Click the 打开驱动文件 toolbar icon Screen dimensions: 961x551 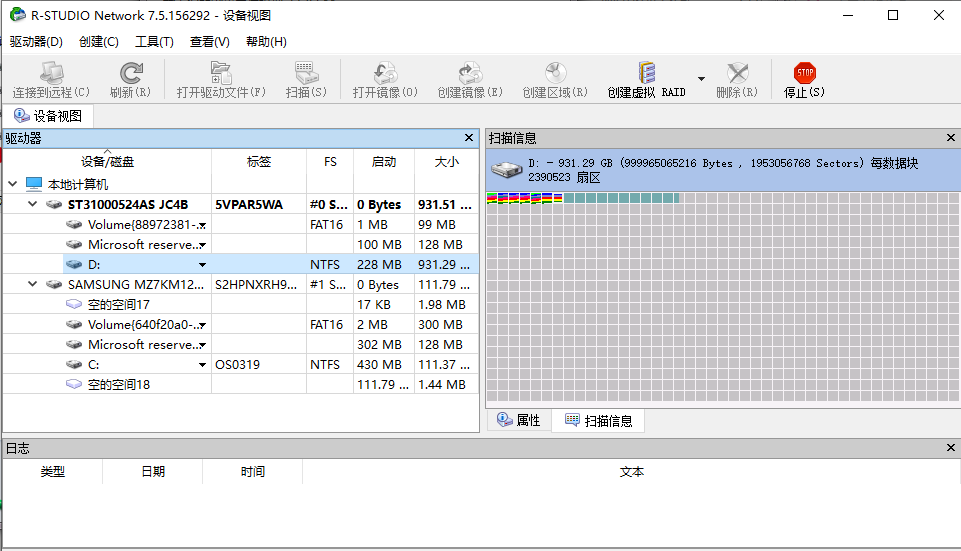click(221, 73)
